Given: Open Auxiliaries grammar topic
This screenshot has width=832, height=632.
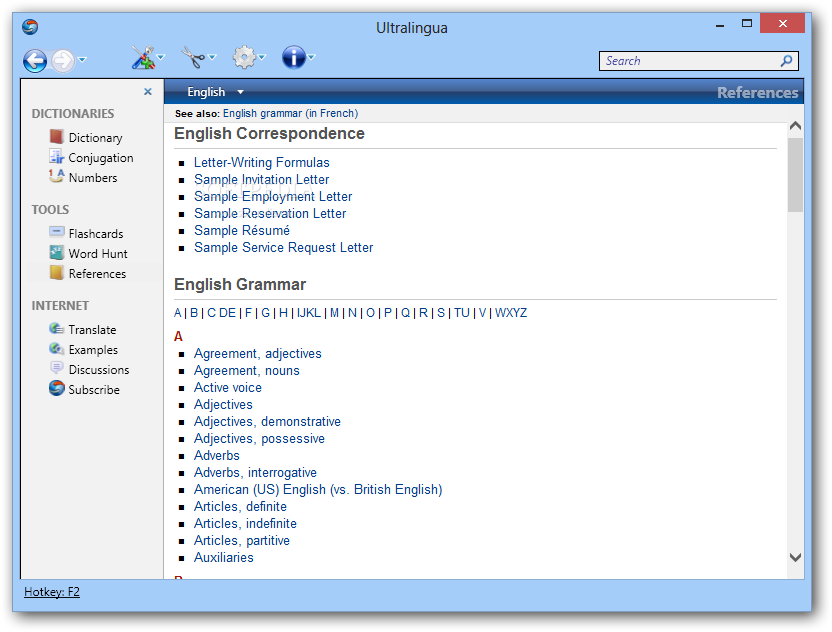Looking at the screenshot, I should [x=224, y=557].
